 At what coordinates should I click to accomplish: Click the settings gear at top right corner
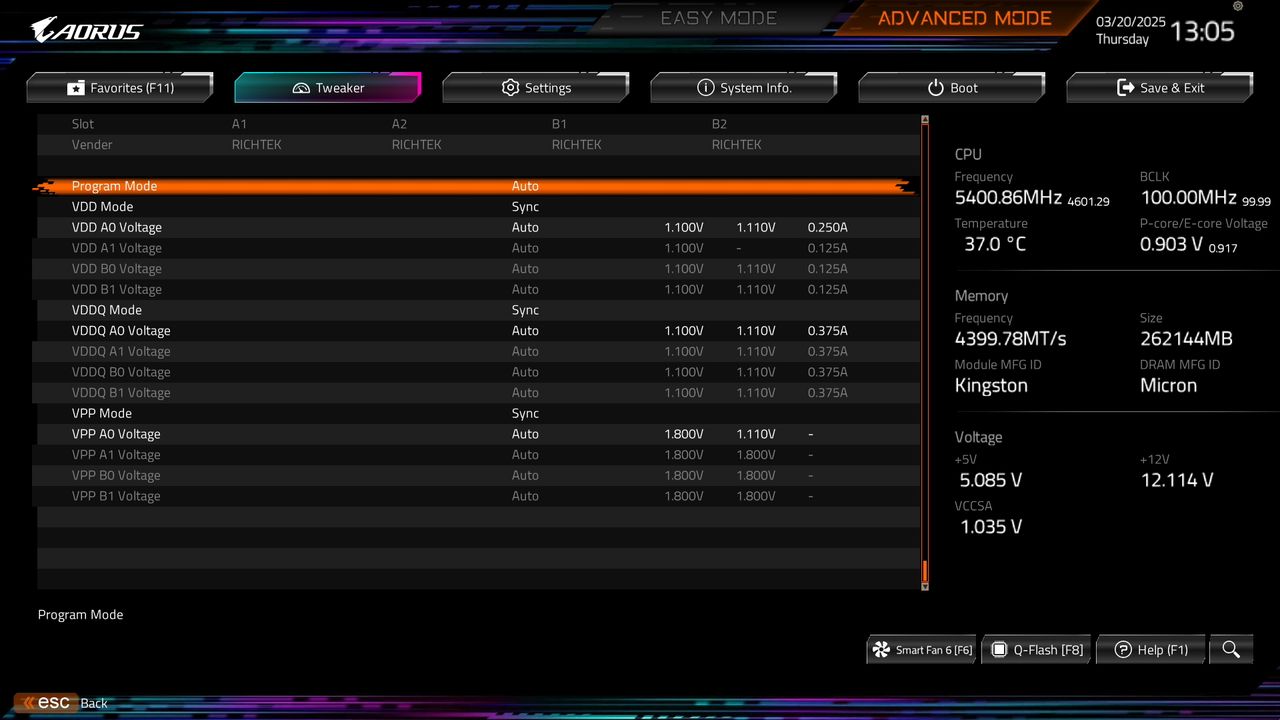click(x=1238, y=6)
